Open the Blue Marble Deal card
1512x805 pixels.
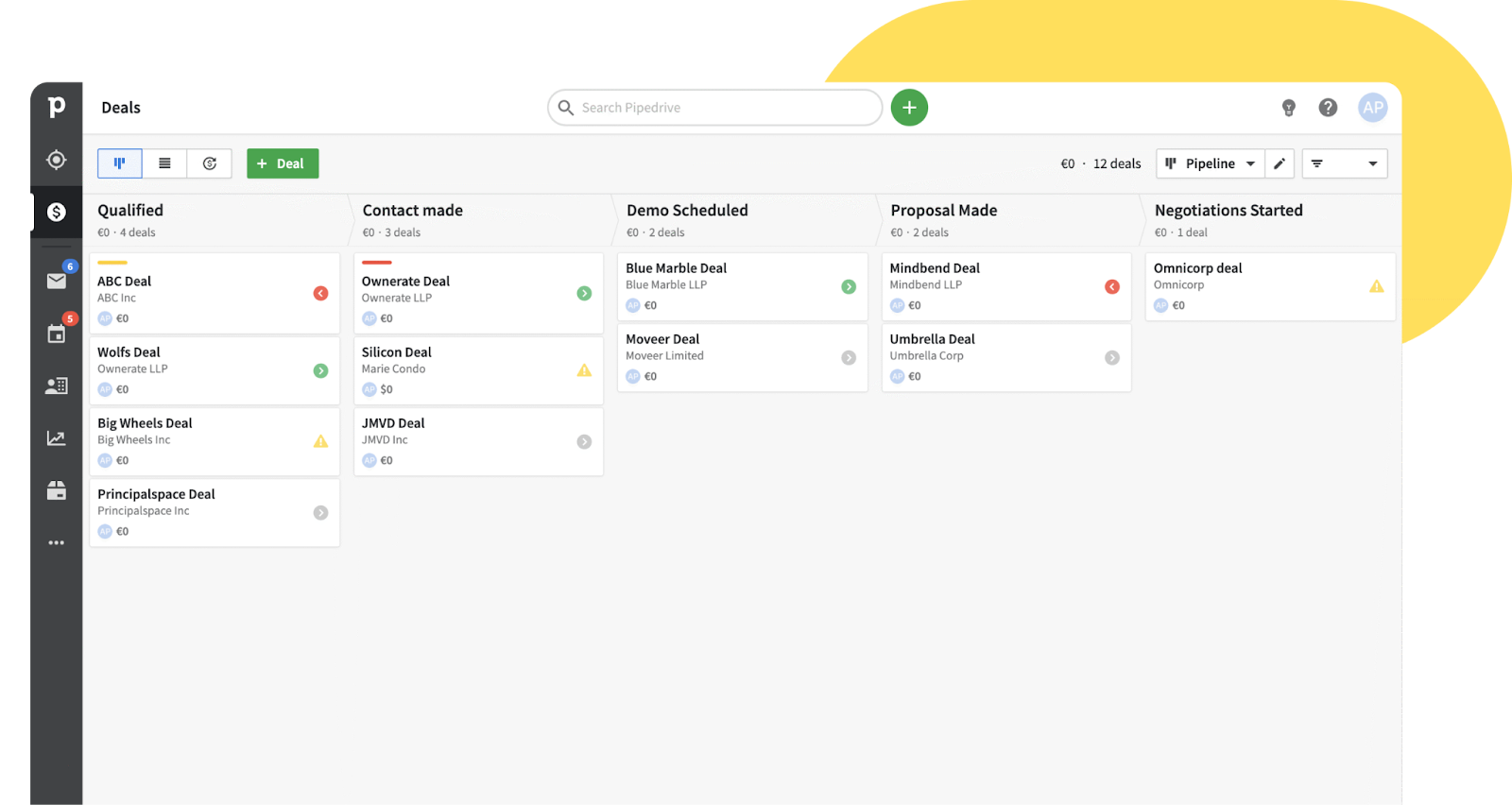click(x=743, y=286)
